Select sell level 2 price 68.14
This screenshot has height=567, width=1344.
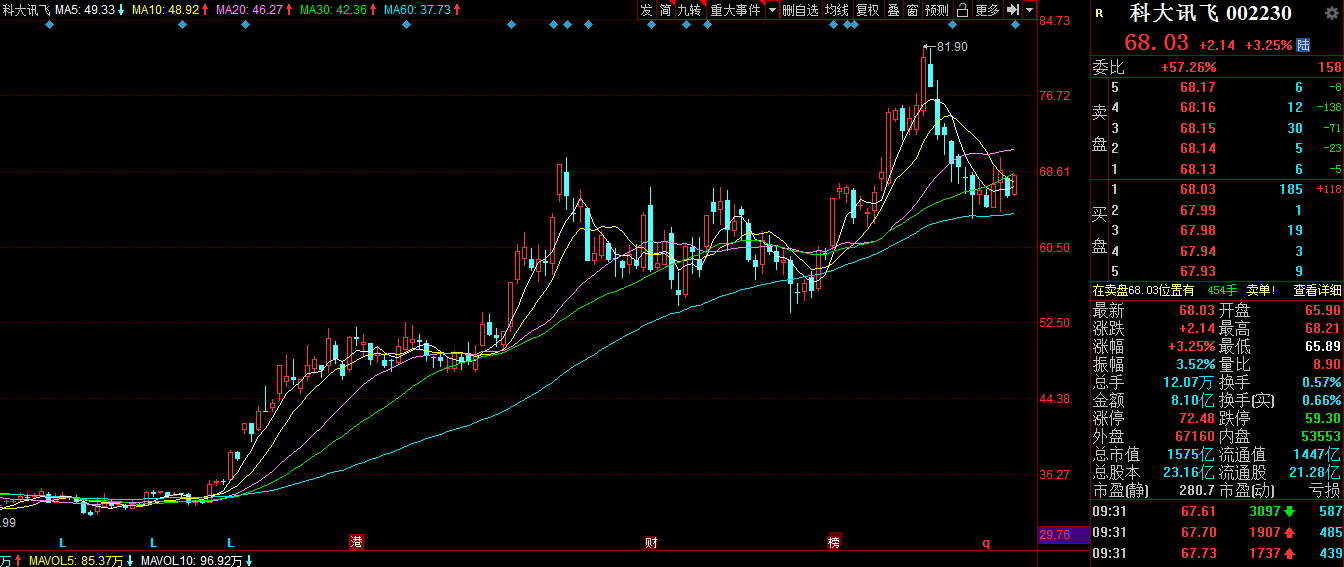click(x=1197, y=149)
